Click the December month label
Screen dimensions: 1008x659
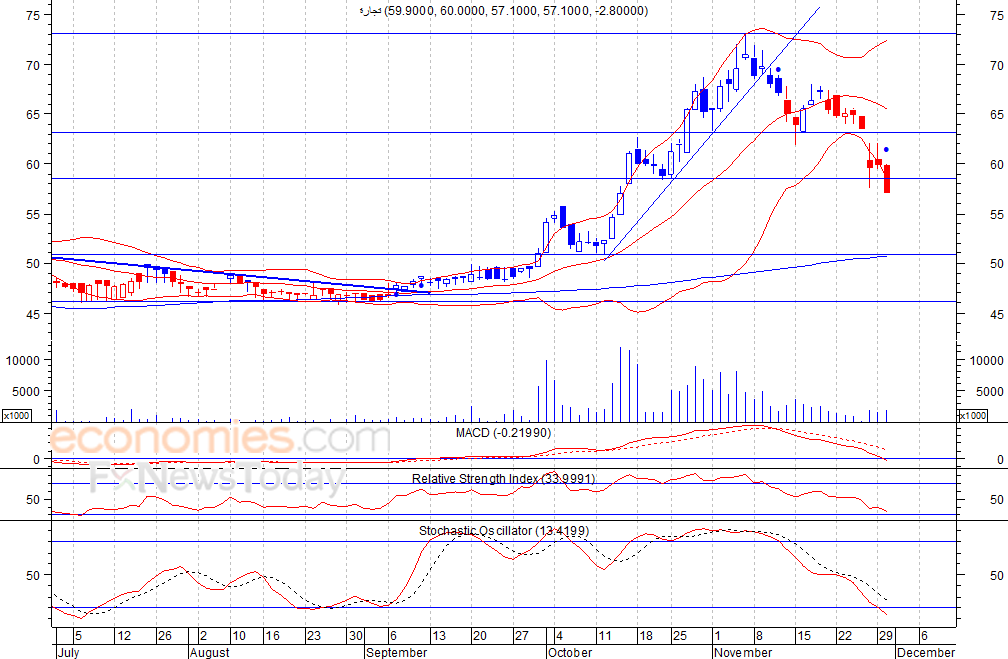pos(926,652)
